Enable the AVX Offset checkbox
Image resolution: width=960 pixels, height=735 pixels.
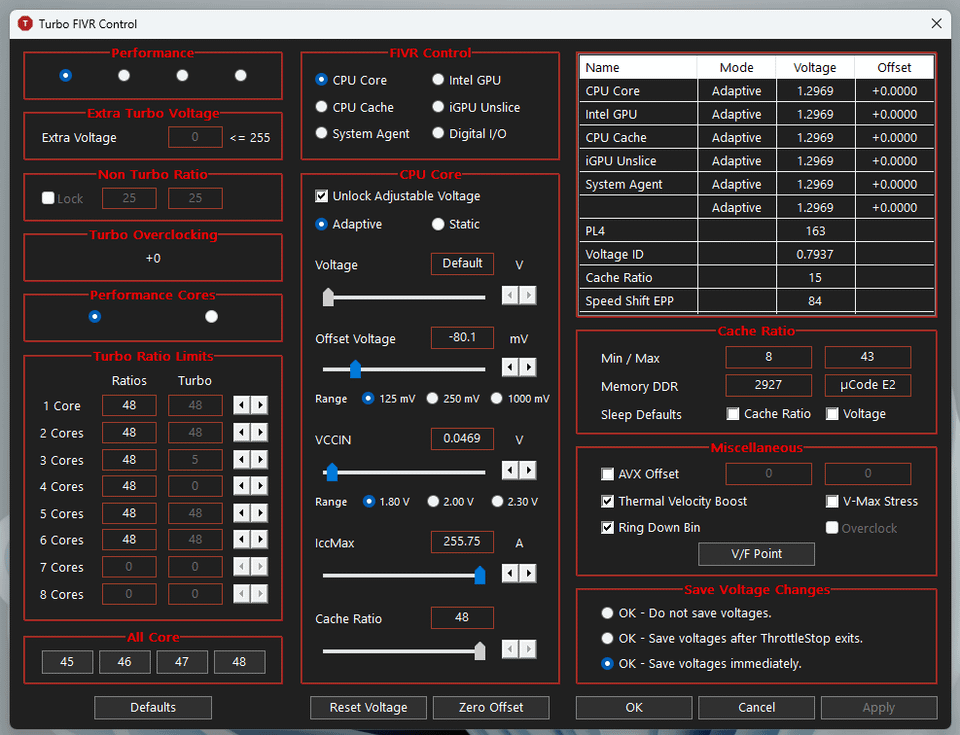coord(608,474)
